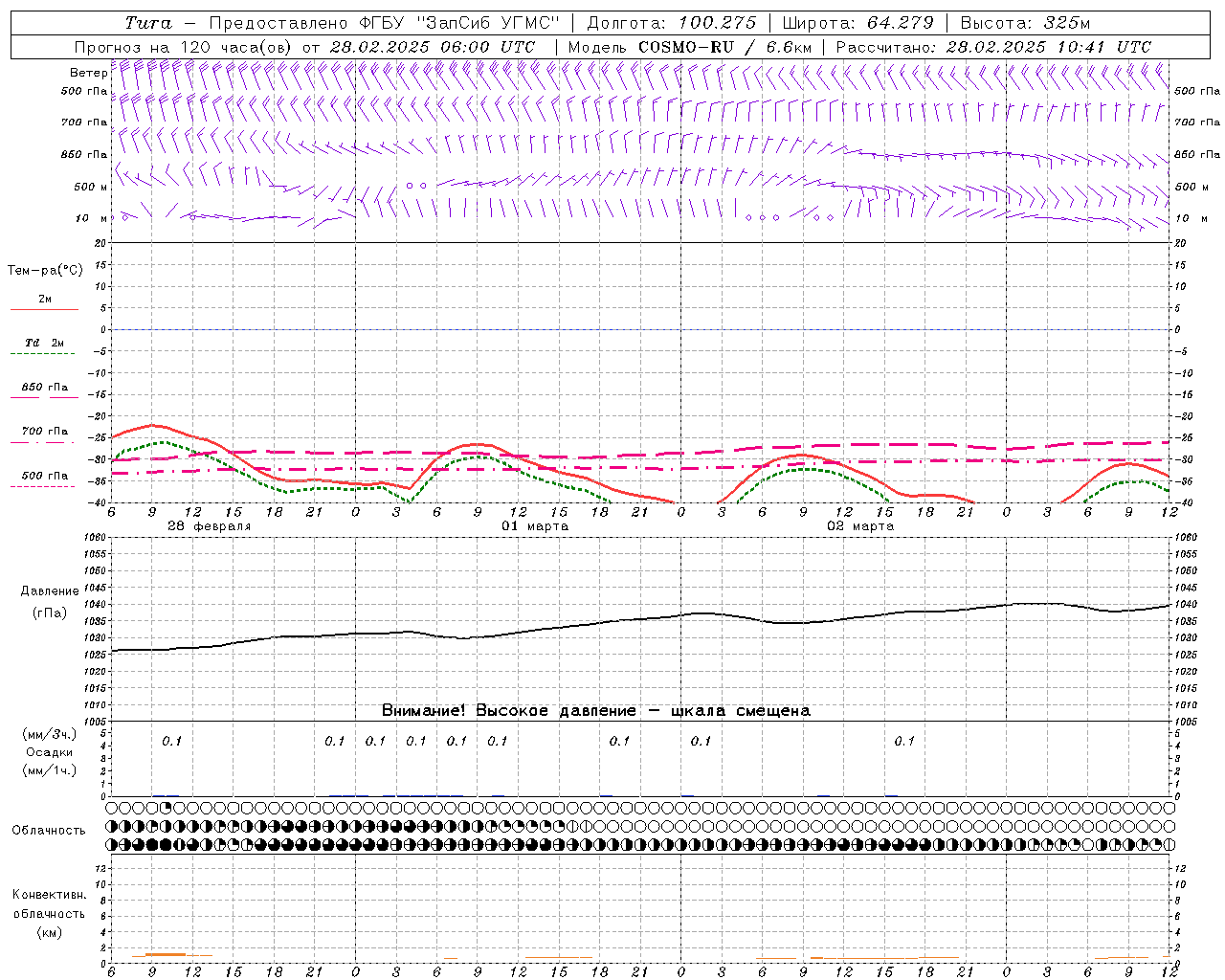The width and height of the screenshot is (1225, 980).
Task: Click the "Td 2м" dew point legend entry
Action: click(44, 343)
